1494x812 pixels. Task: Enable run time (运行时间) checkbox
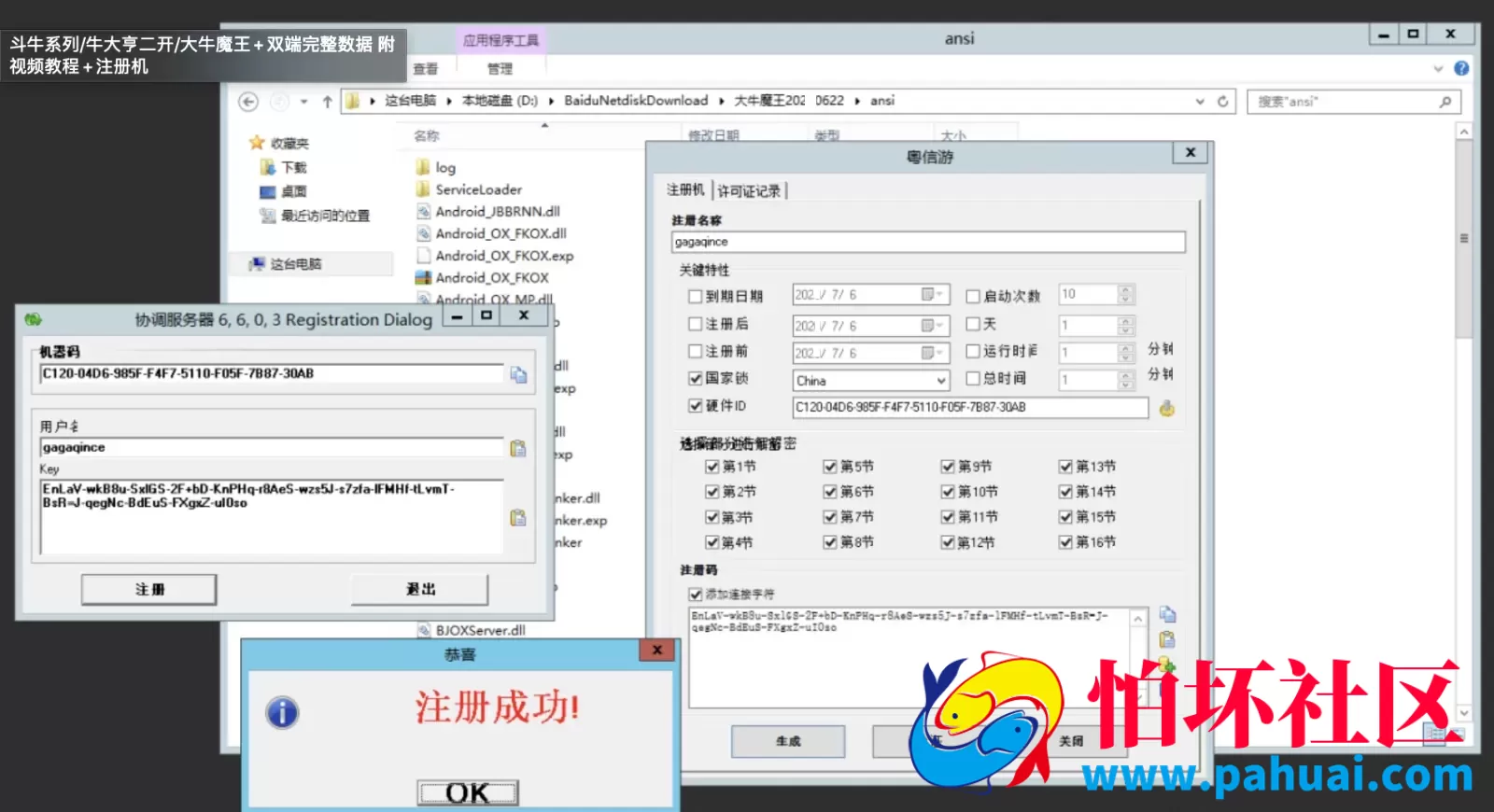pyautogui.click(x=973, y=351)
